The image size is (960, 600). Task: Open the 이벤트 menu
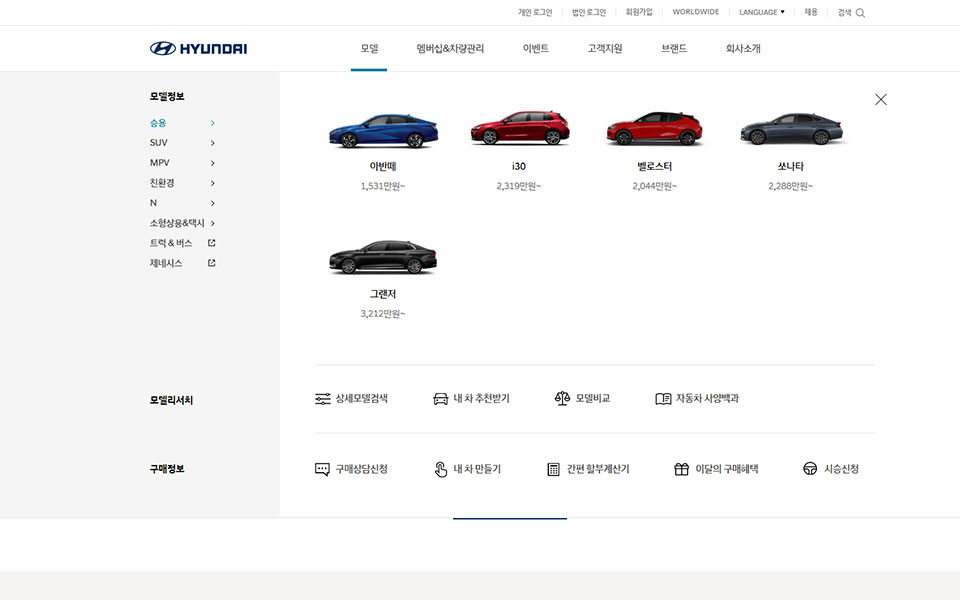point(535,48)
